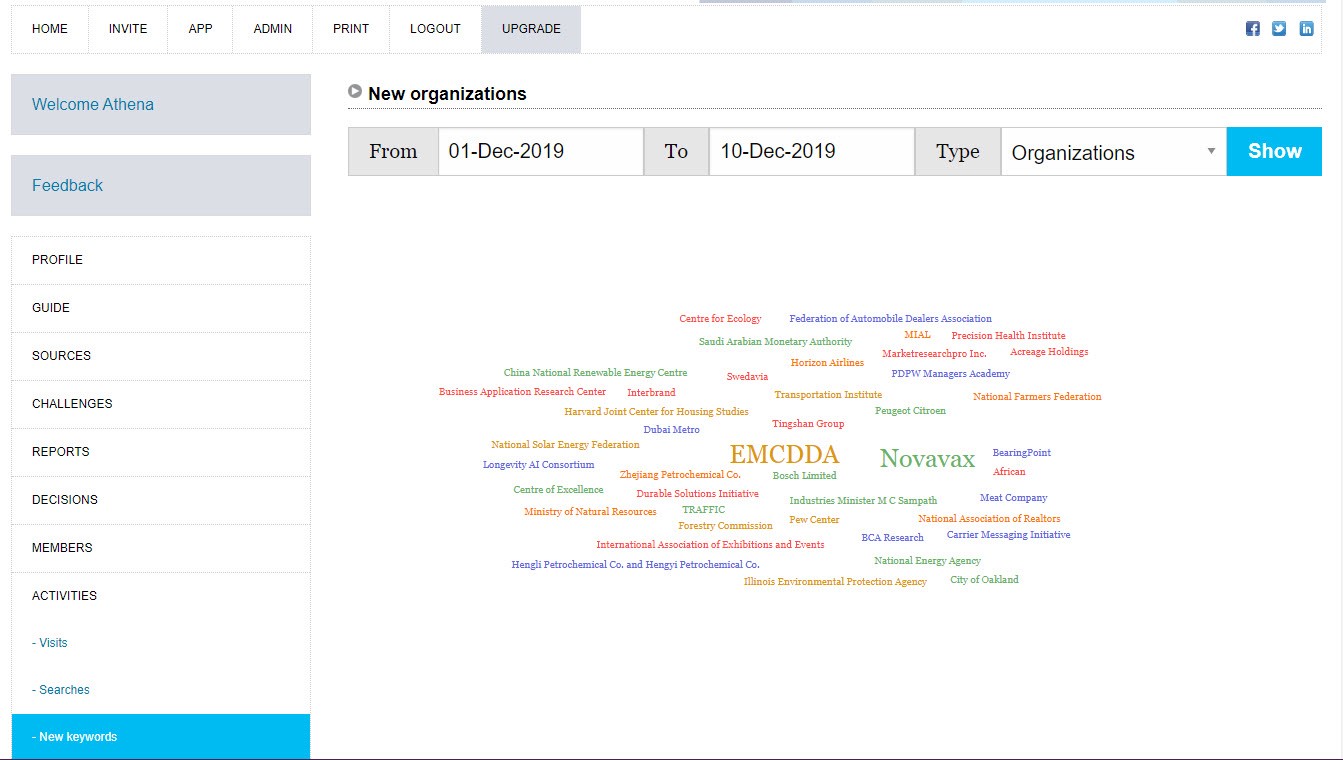Click Durable Solutions Initiative keyword
The image size is (1343, 760).
click(x=697, y=494)
